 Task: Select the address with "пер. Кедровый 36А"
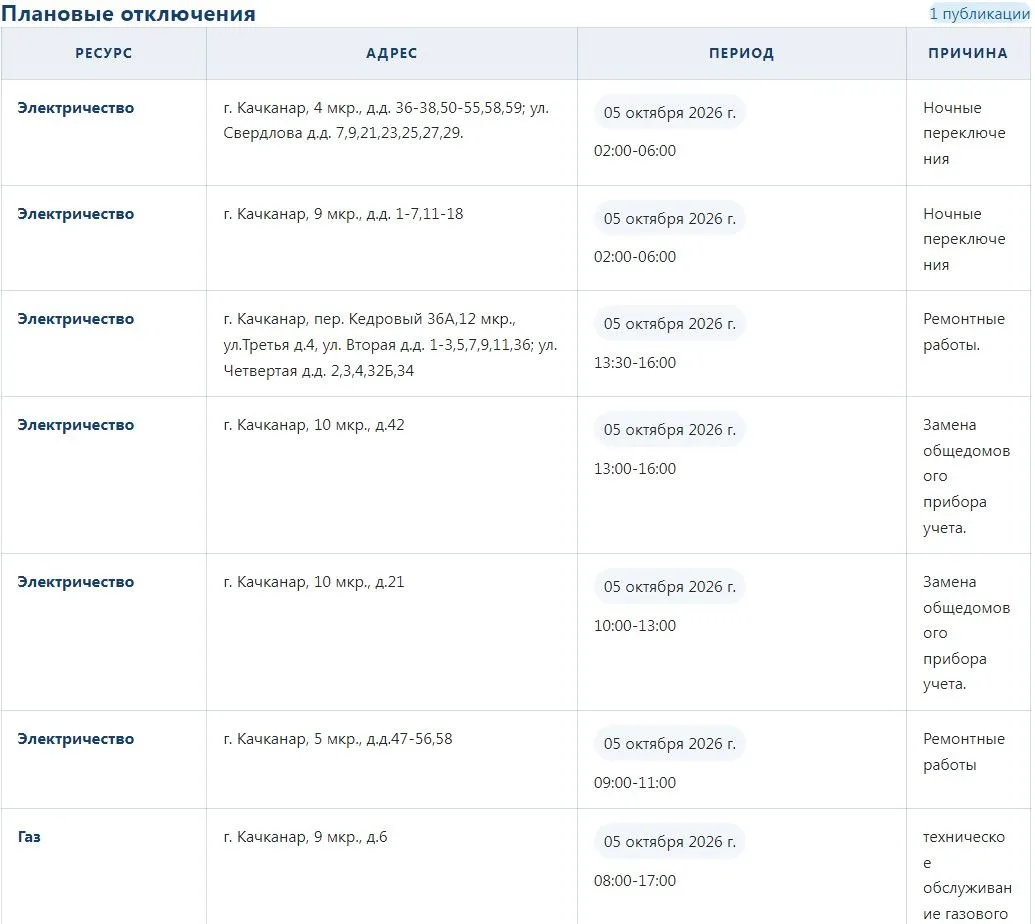tap(390, 345)
